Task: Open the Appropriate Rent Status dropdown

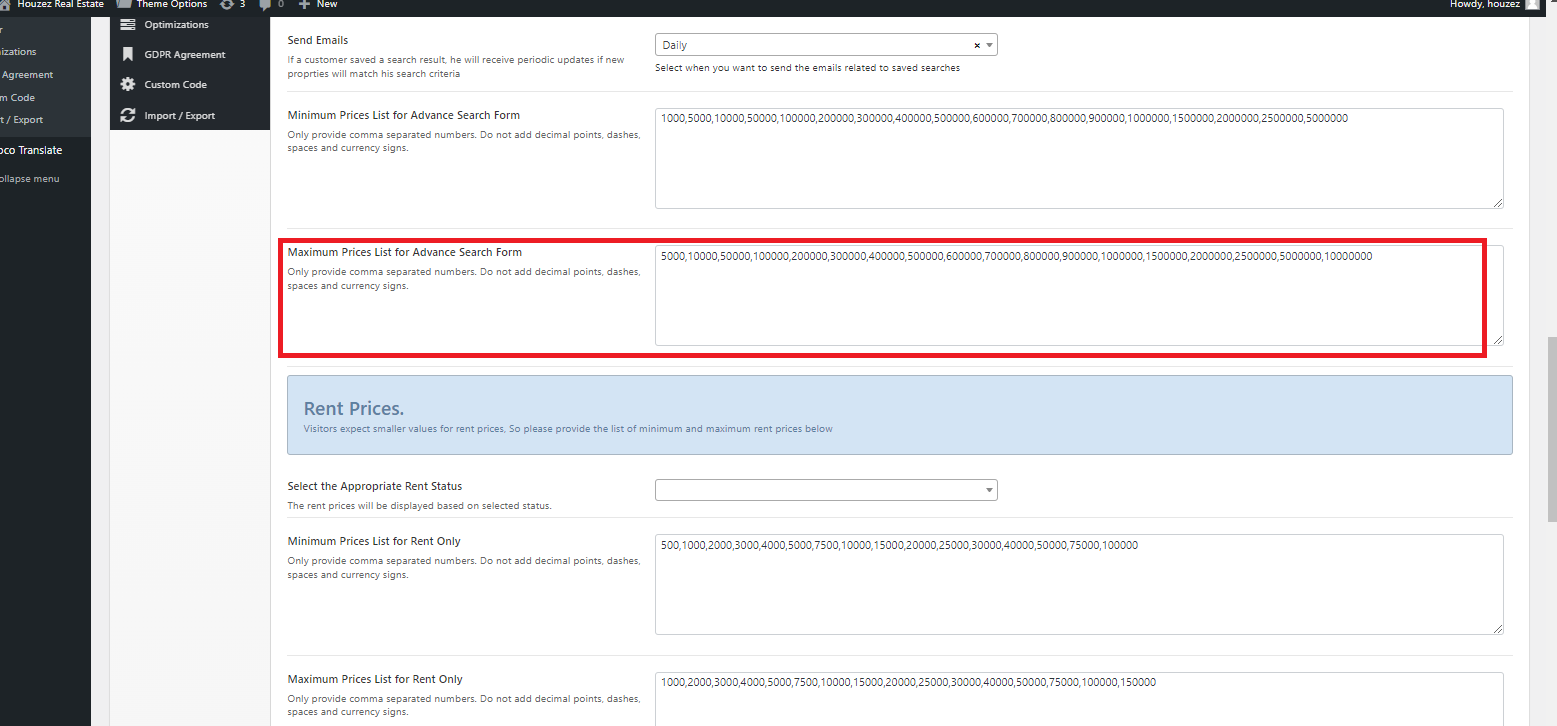Action: [826, 490]
